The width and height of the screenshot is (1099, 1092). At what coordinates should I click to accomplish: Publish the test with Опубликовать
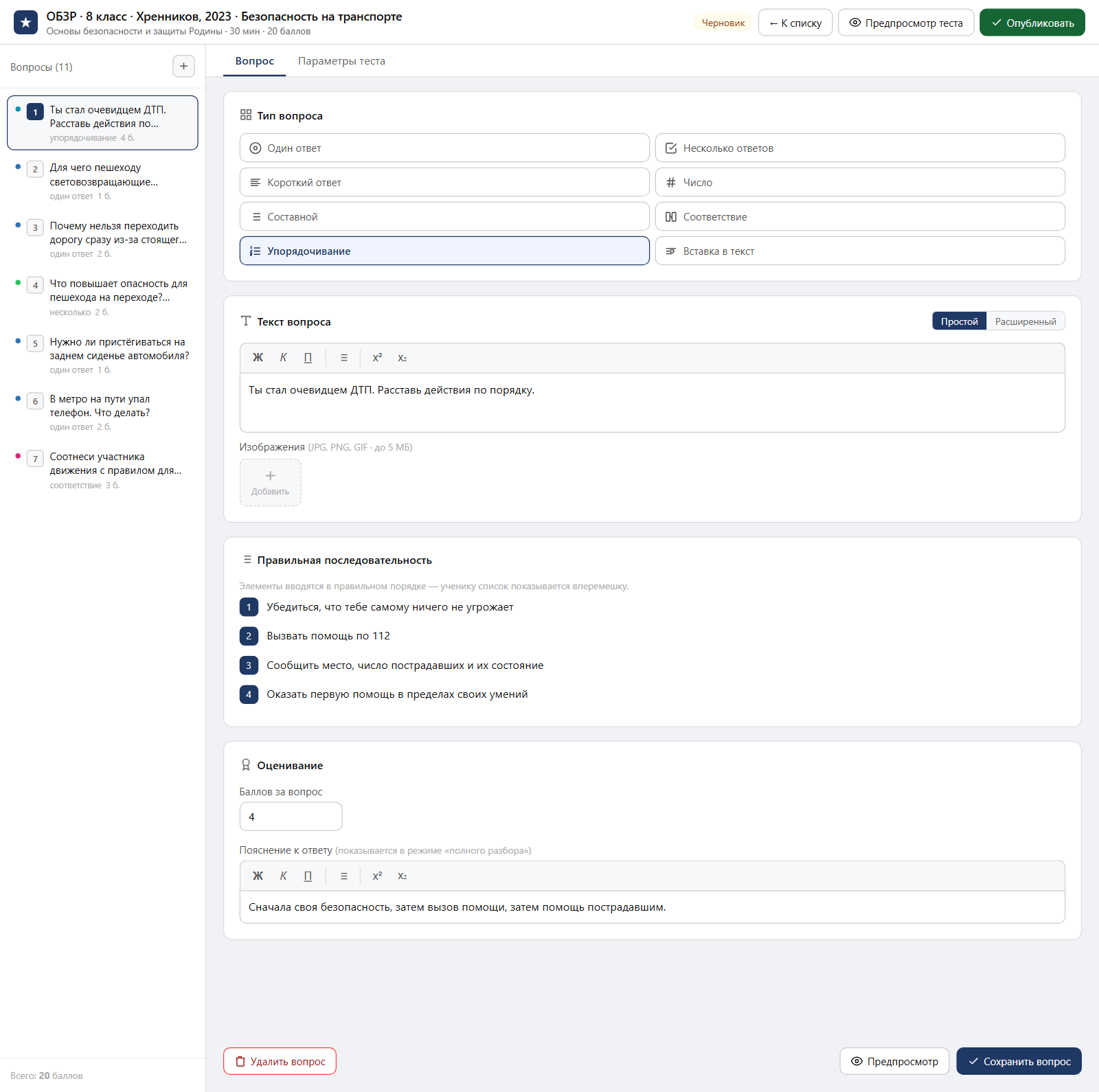pyautogui.click(x=1032, y=23)
